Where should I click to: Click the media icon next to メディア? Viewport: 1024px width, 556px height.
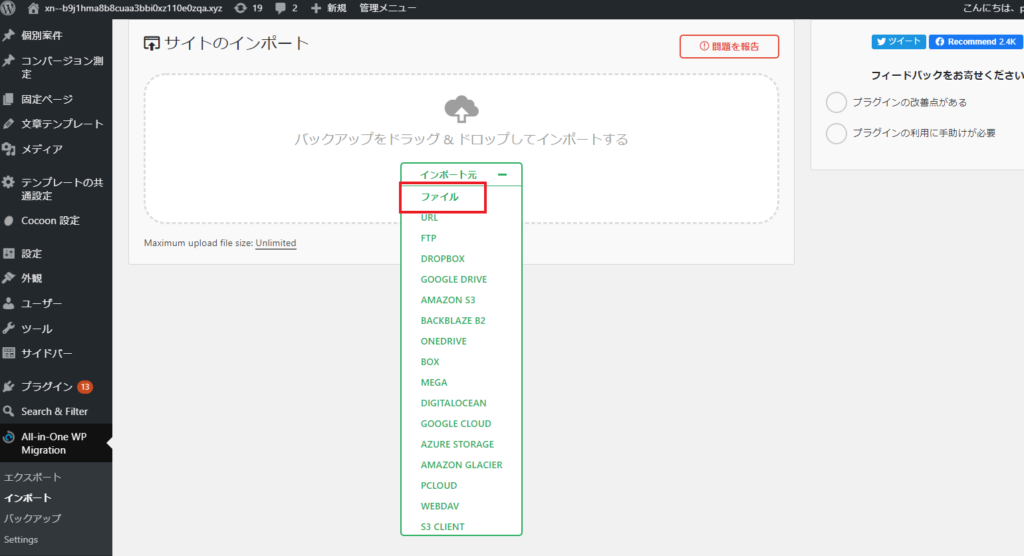tap(8, 149)
